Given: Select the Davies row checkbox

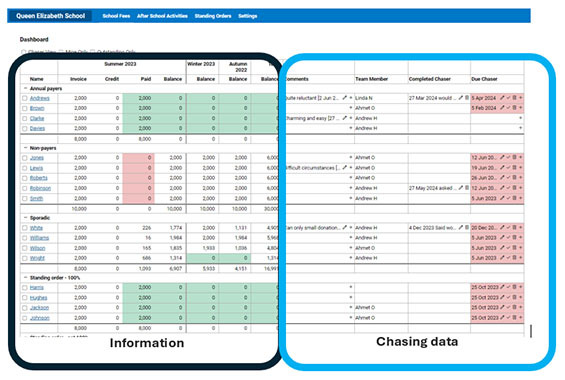Looking at the screenshot, I should tap(25, 128).
